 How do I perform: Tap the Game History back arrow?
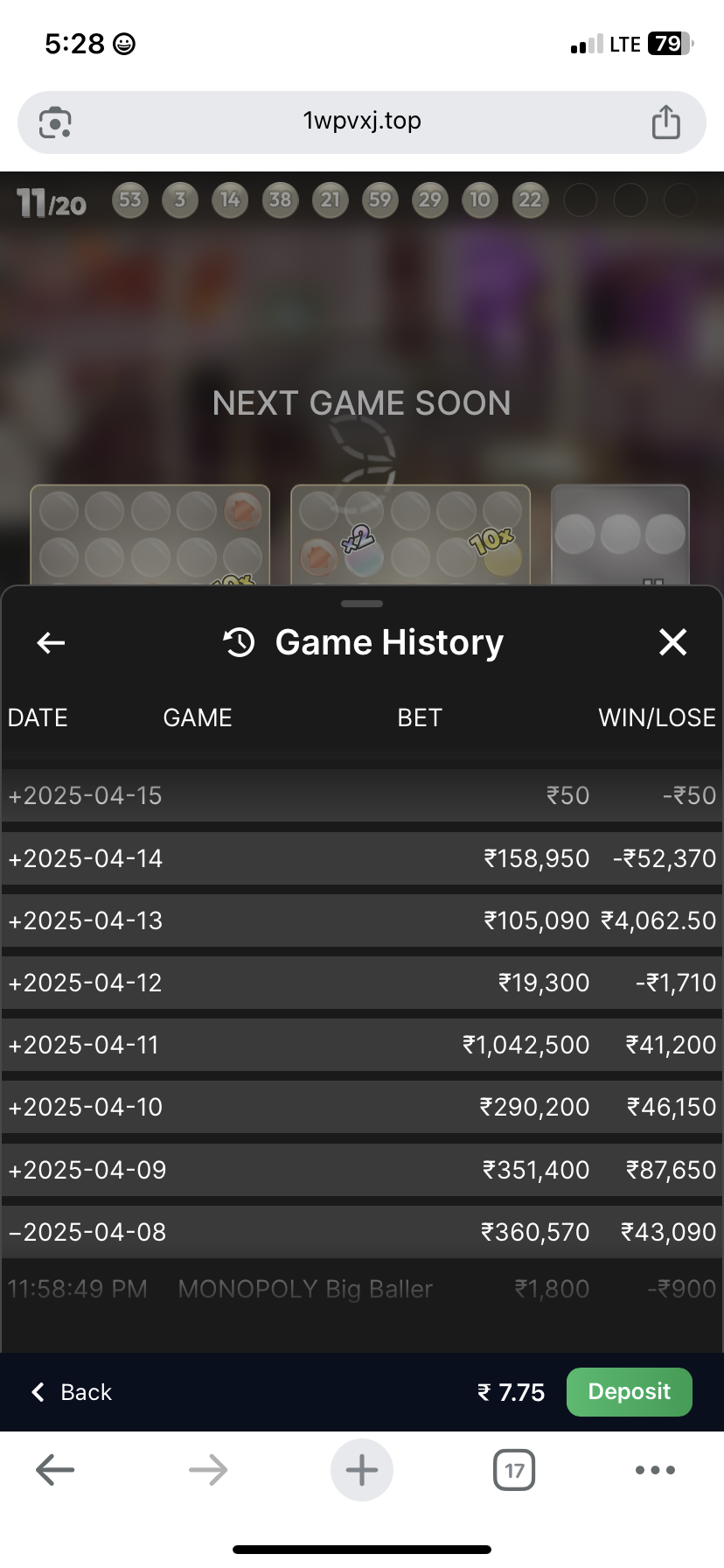(x=52, y=643)
